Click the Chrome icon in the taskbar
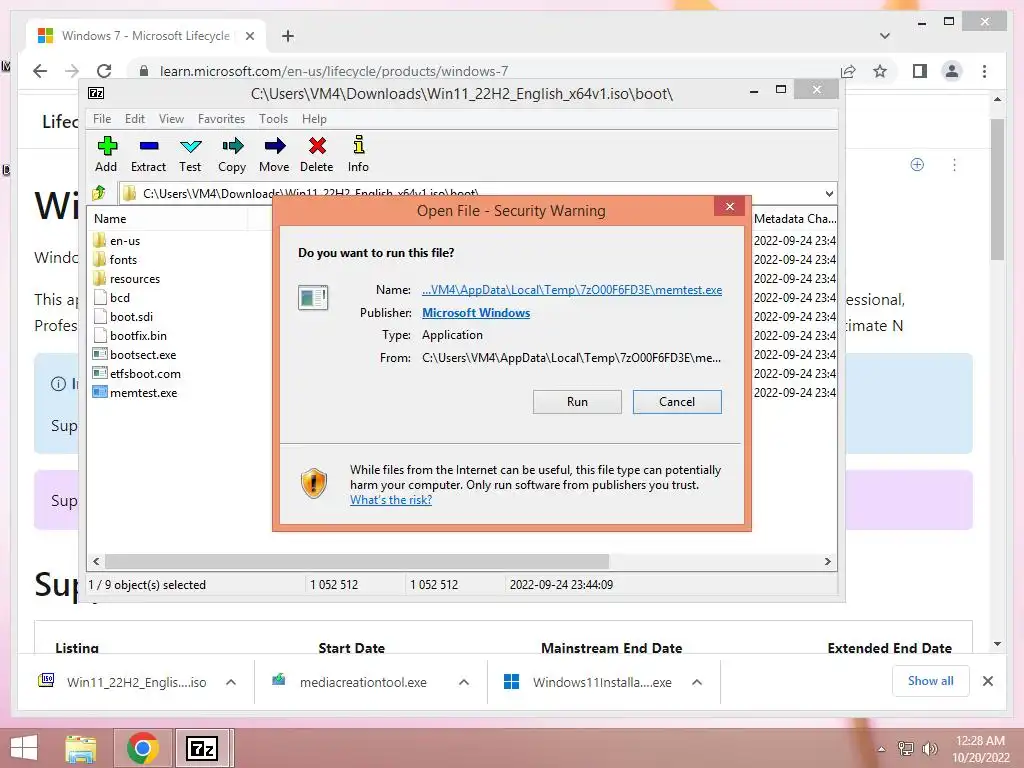 click(143, 748)
